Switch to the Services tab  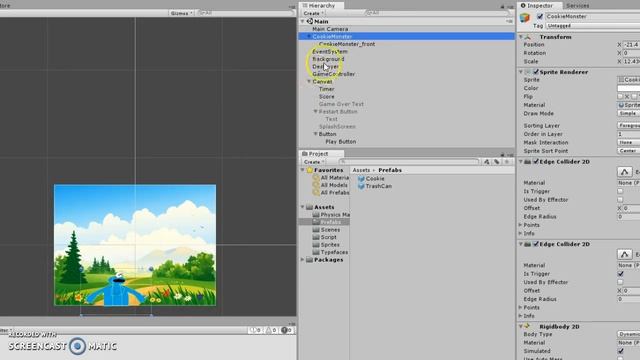click(x=578, y=6)
